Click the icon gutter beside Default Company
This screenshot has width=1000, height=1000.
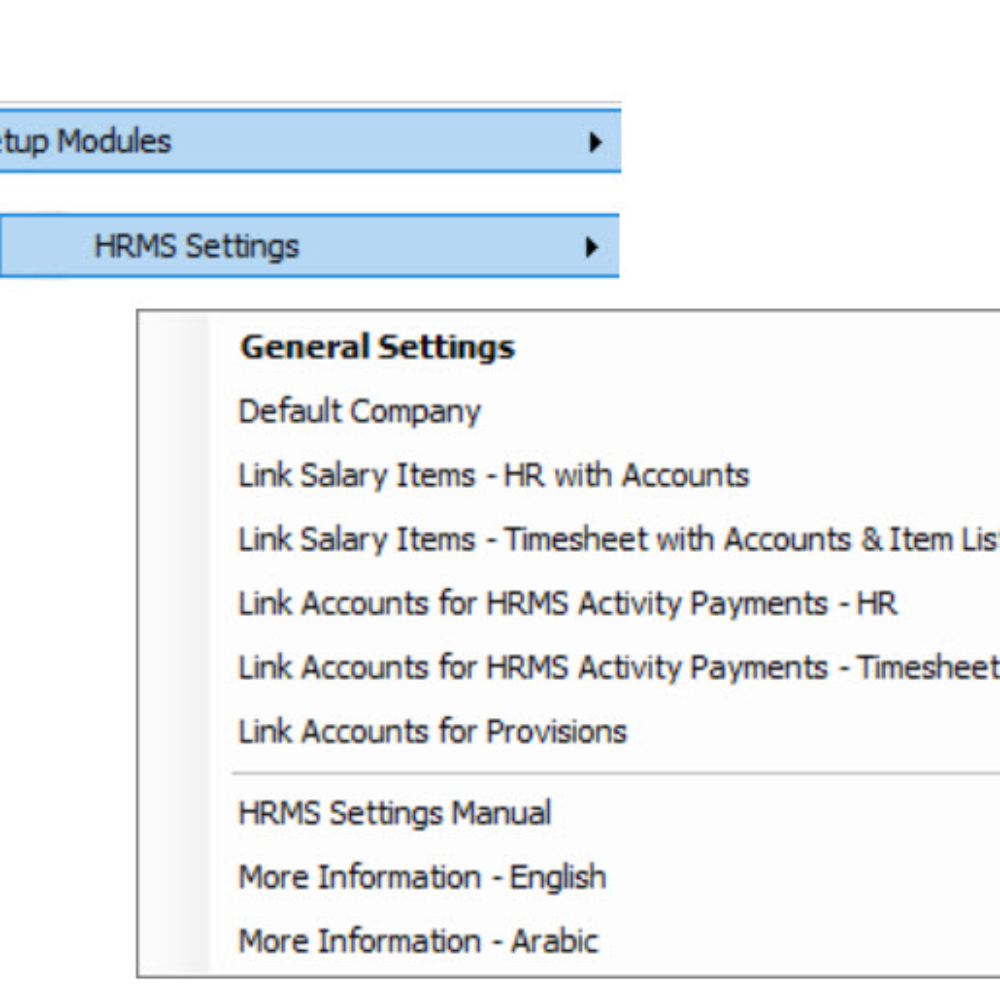tap(173, 411)
